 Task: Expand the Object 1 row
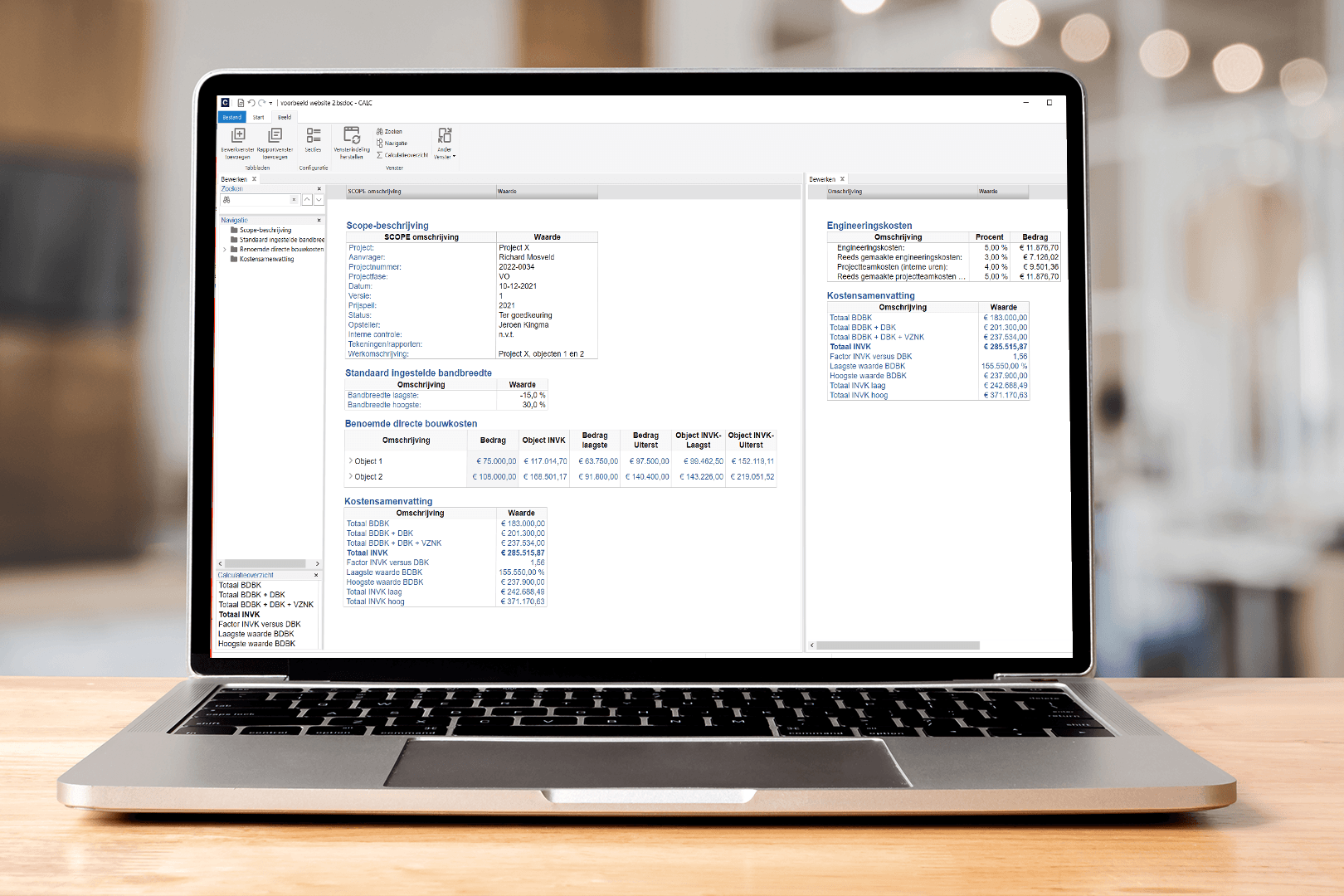(x=351, y=460)
